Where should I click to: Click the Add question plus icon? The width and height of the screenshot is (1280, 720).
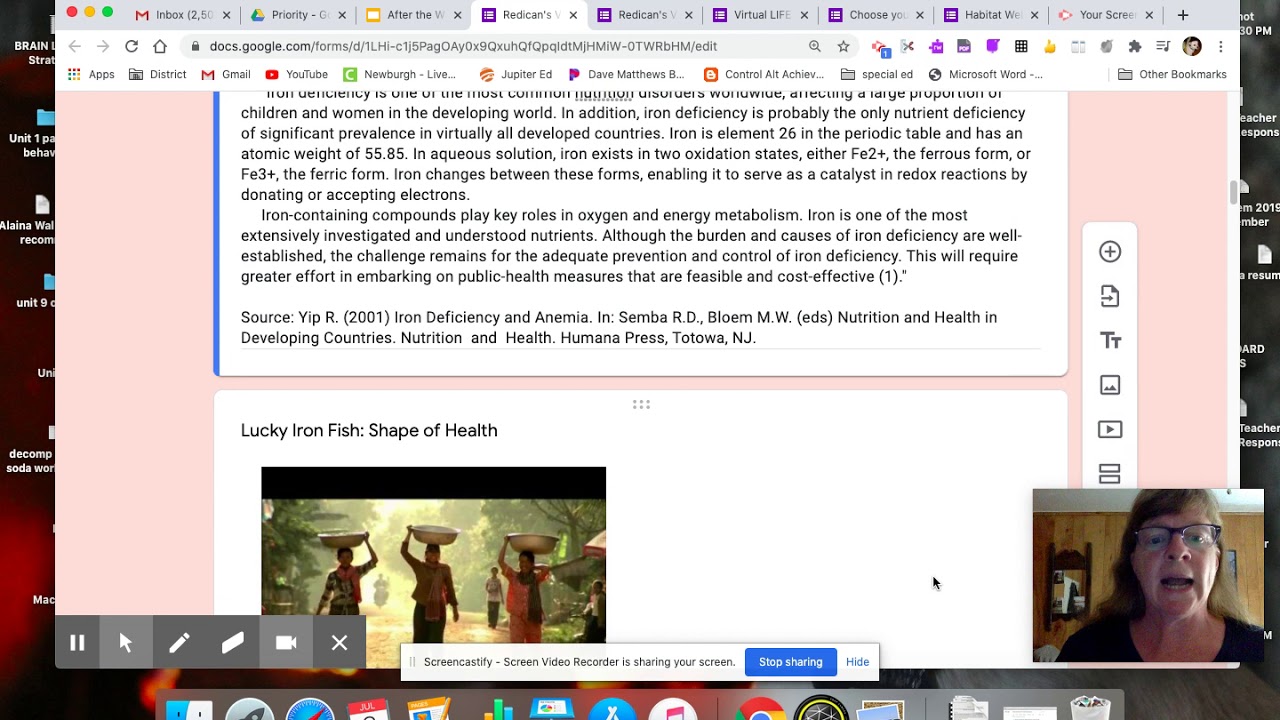(1110, 252)
